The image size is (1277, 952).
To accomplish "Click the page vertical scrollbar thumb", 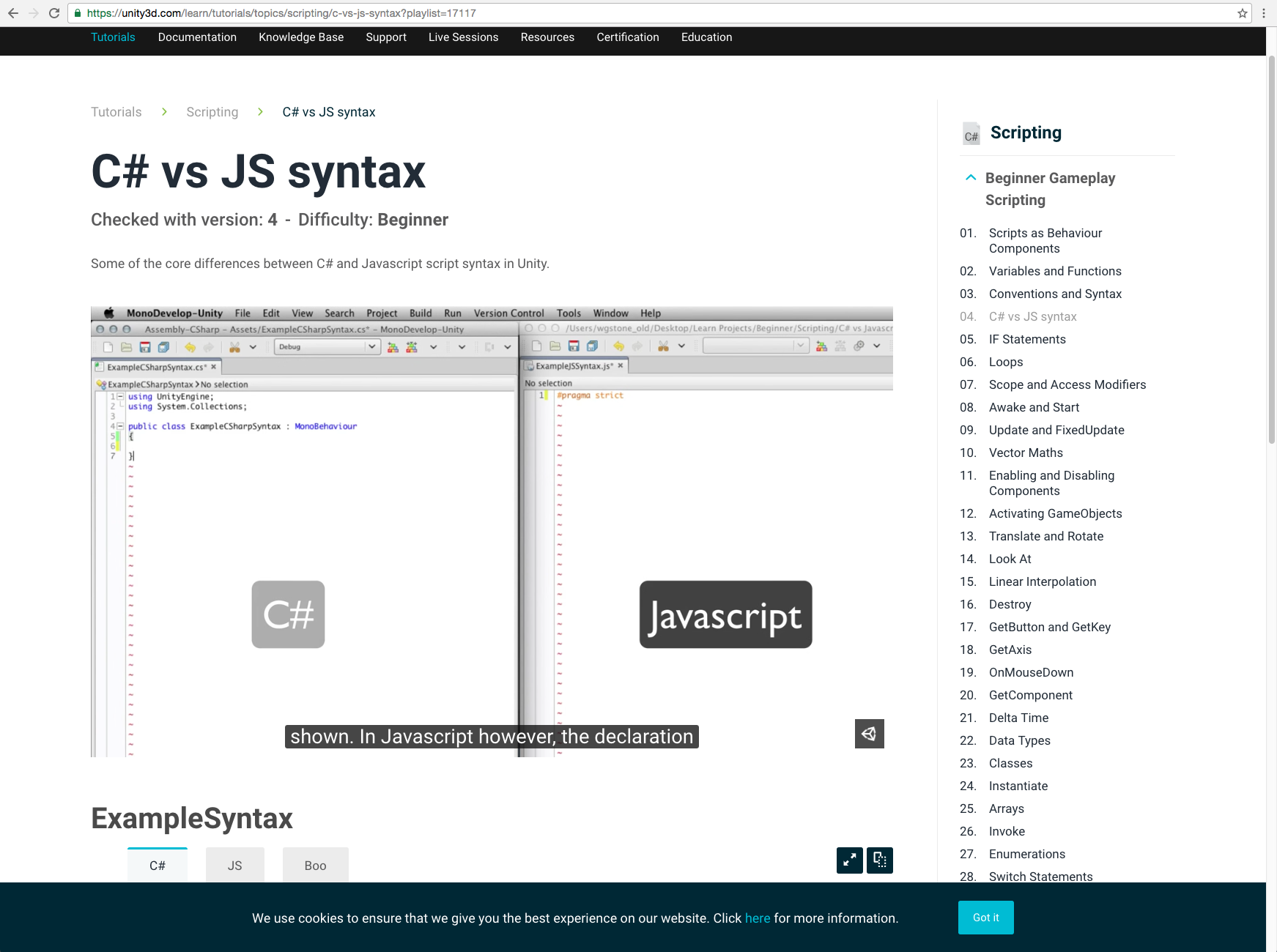I will pos(1272,249).
